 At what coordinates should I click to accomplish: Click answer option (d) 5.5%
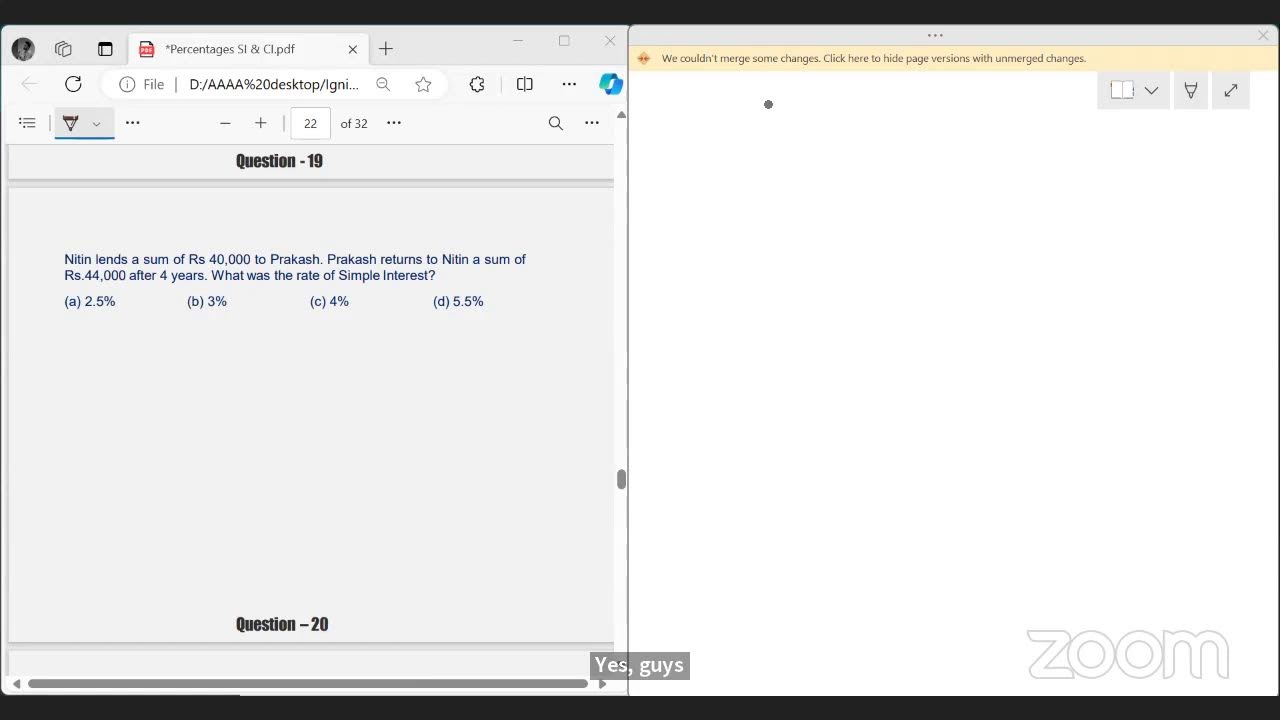[458, 301]
